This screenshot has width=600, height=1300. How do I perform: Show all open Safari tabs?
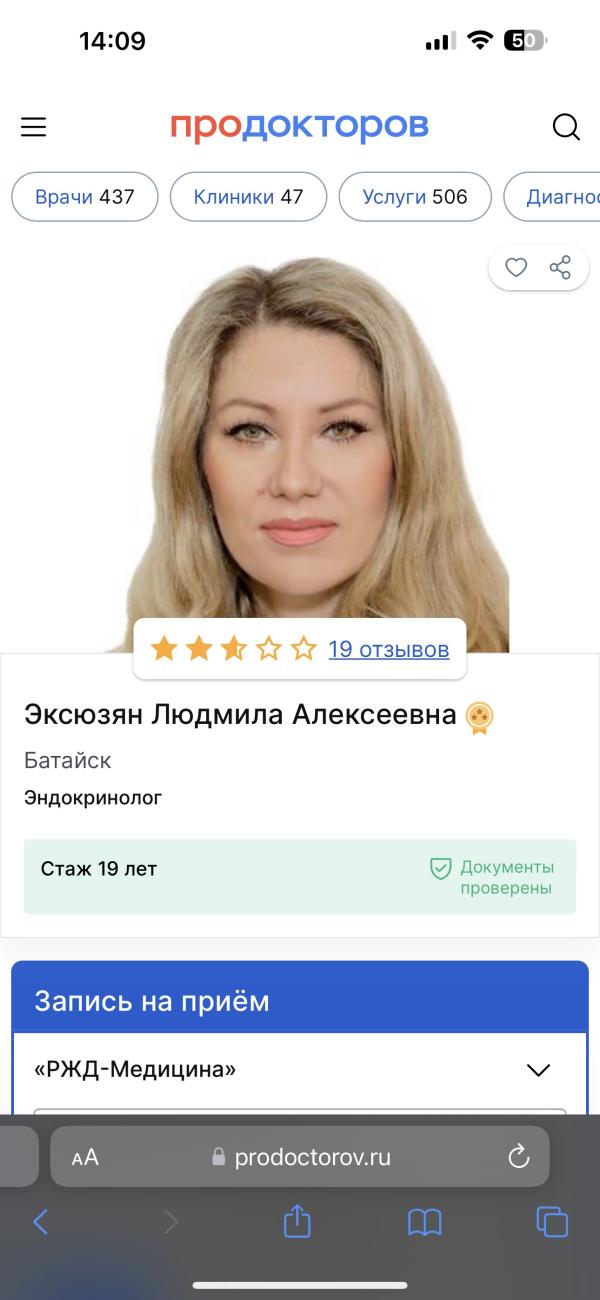click(552, 1221)
